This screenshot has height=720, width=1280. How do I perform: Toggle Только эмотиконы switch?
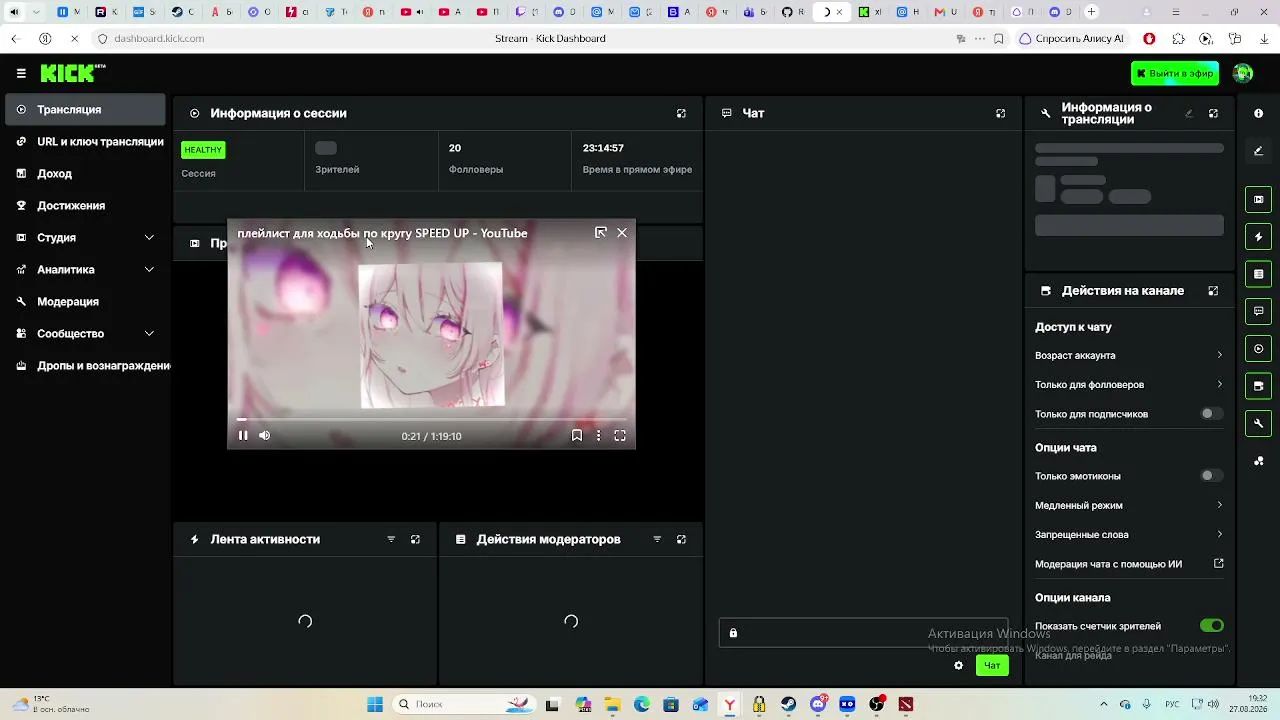1211,476
